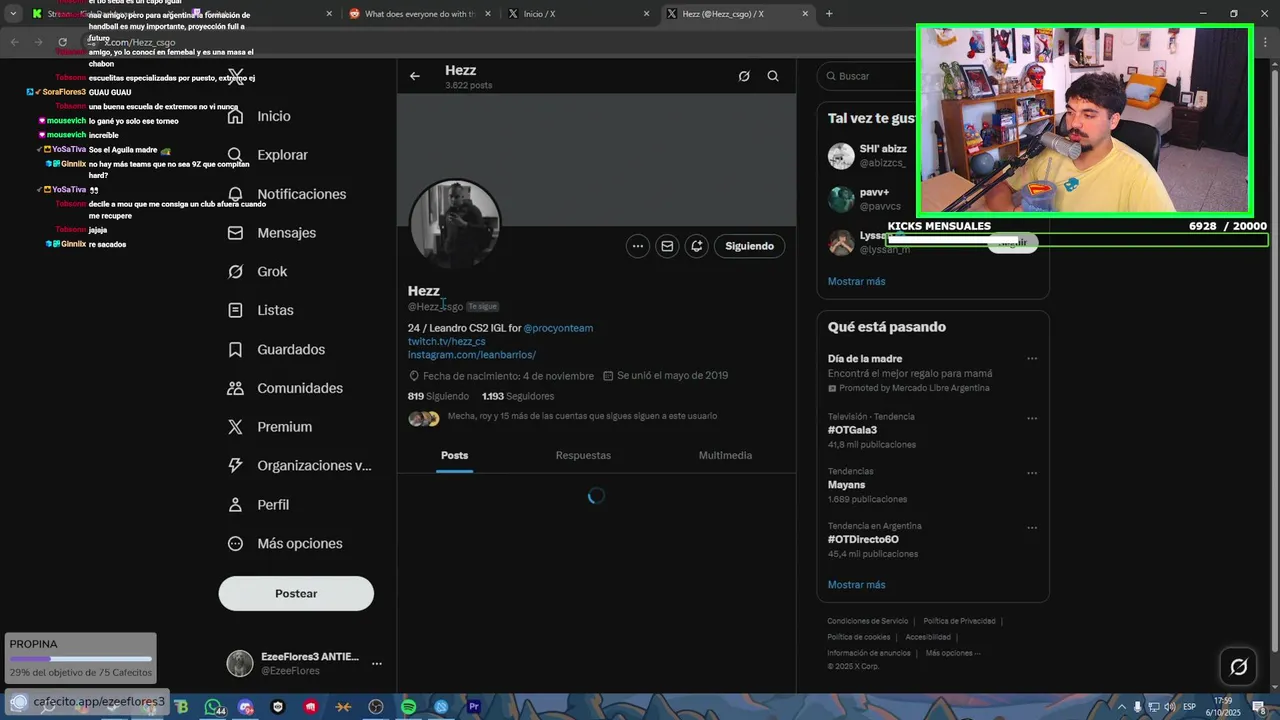Open Política de Privacidad footer link
This screenshot has height=720, width=1280.
coord(959,621)
